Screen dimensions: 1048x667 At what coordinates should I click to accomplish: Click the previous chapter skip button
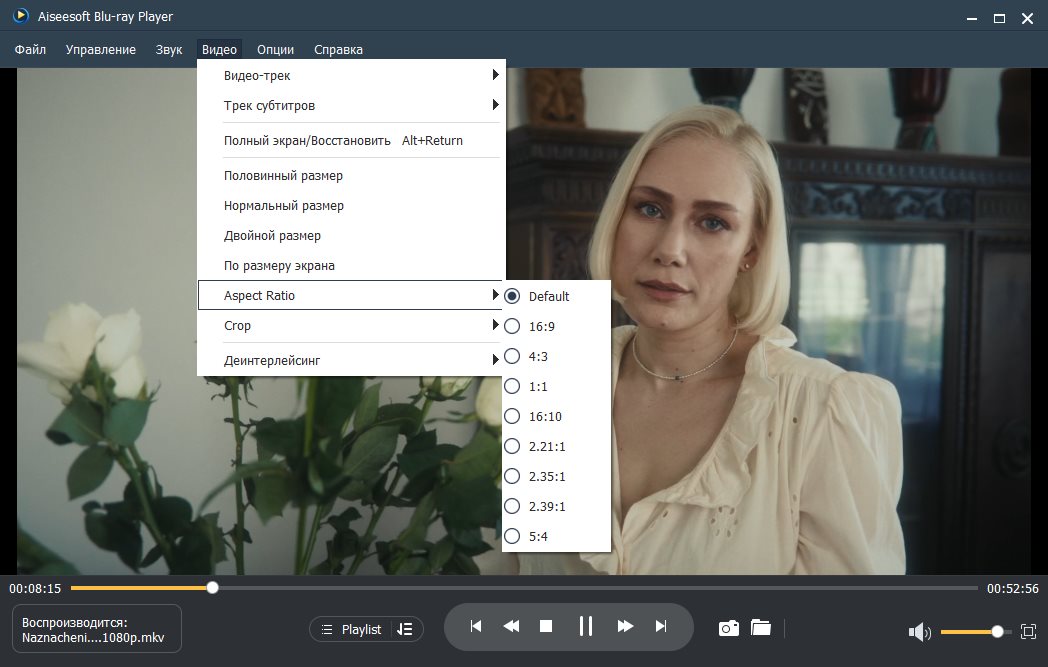coord(476,626)
